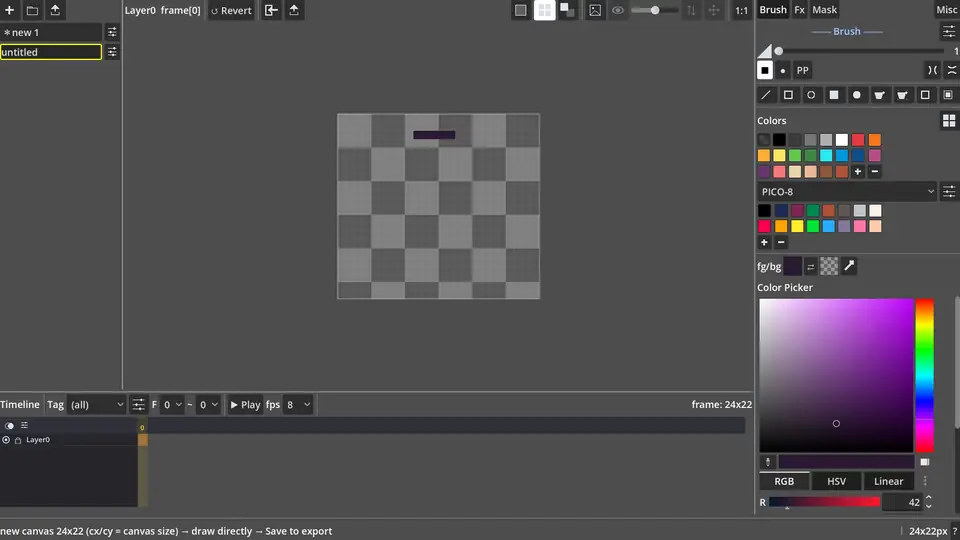This screenshot has height=540, width=960.
Task: Click the foreground color swatch beside fg/bg
Action: (793, 266)
